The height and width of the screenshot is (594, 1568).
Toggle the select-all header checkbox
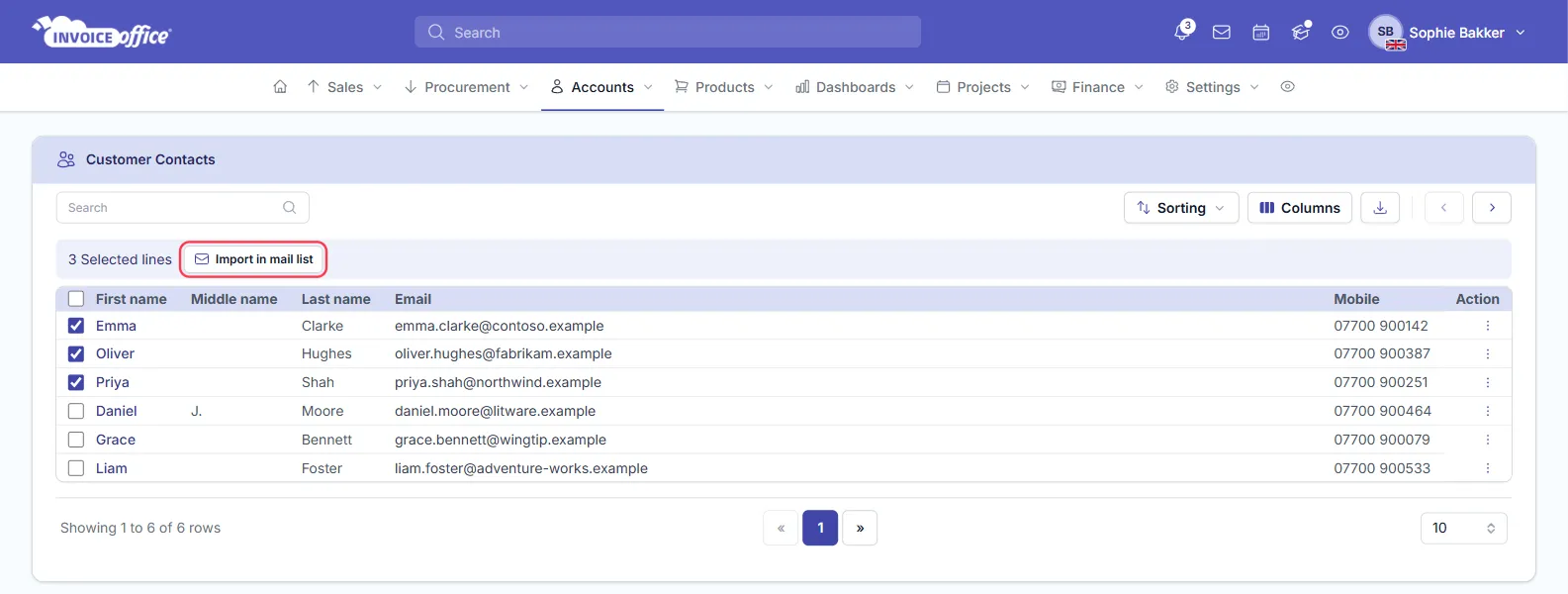(x=76, y=299)
